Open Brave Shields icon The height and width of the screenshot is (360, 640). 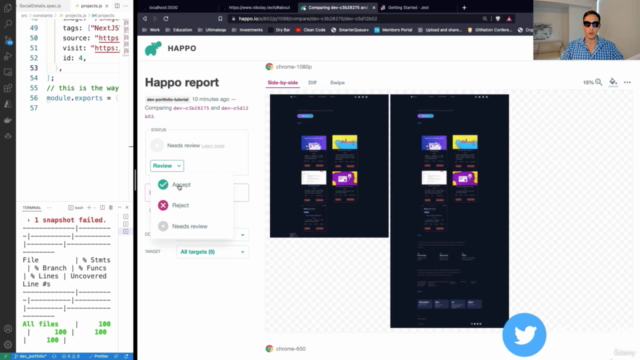click(498, 19)
